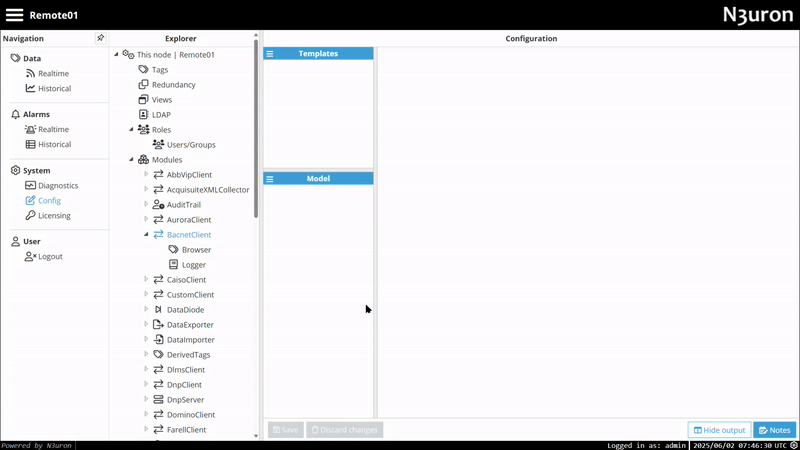
Task: Click the Data section tag icon
Action: (x=15, y=58)
